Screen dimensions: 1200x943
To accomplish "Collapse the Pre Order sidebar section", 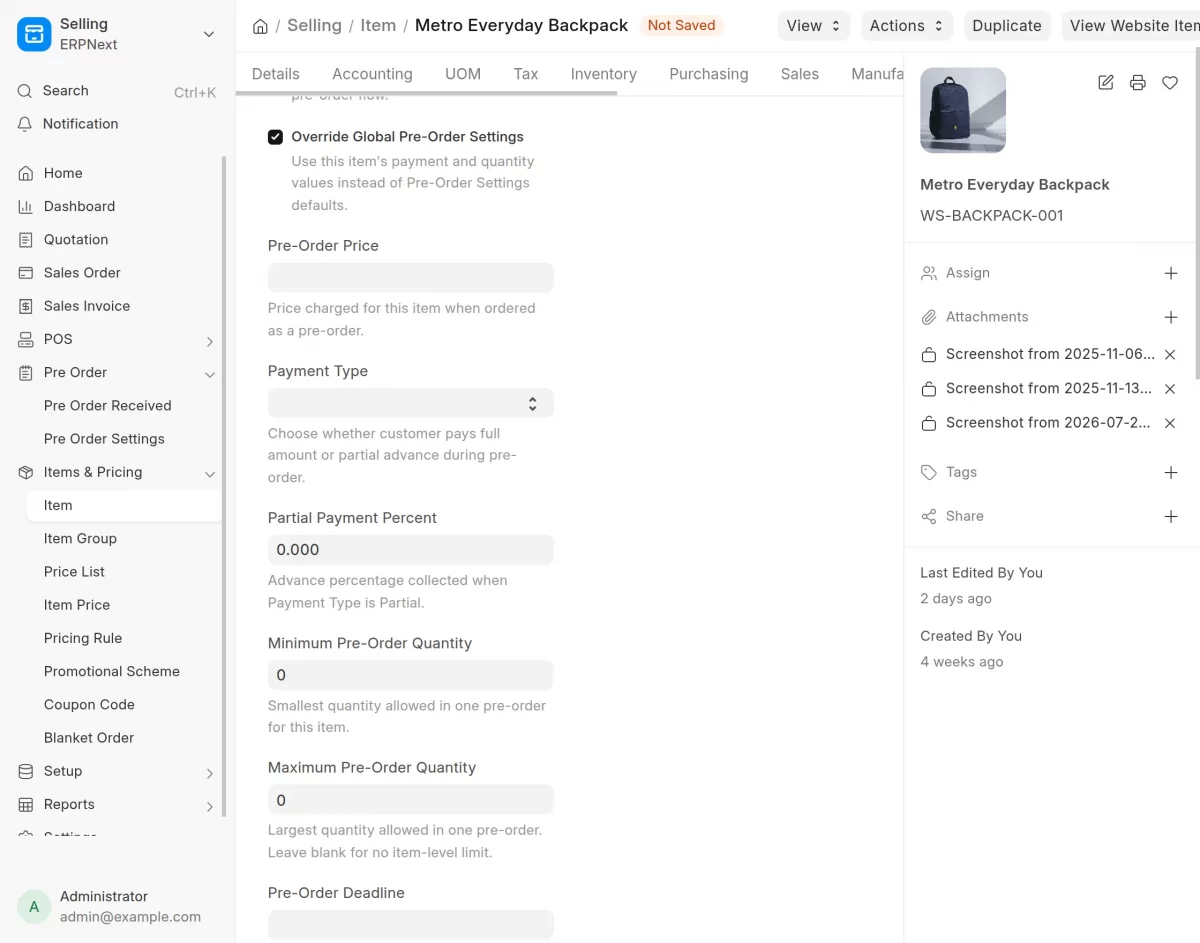I will (x=210, y=373).
